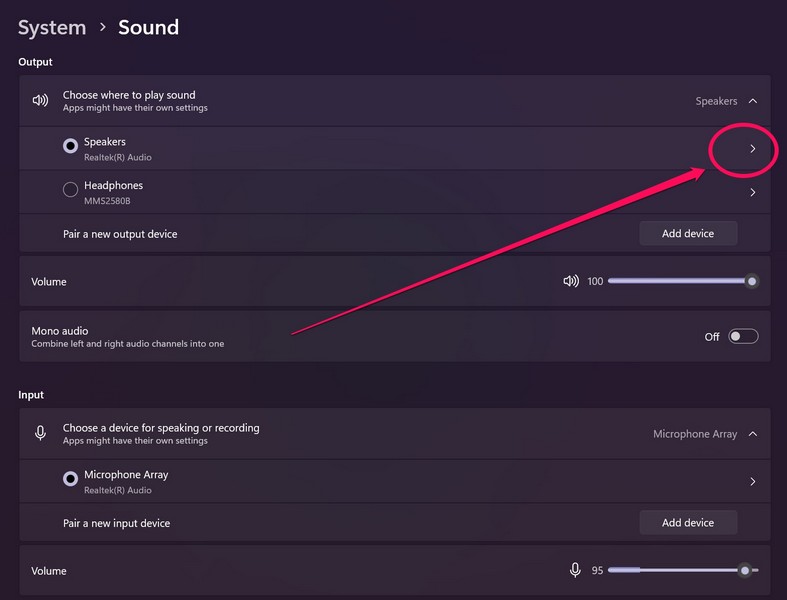Toggle the Mono audio switch

743,337
